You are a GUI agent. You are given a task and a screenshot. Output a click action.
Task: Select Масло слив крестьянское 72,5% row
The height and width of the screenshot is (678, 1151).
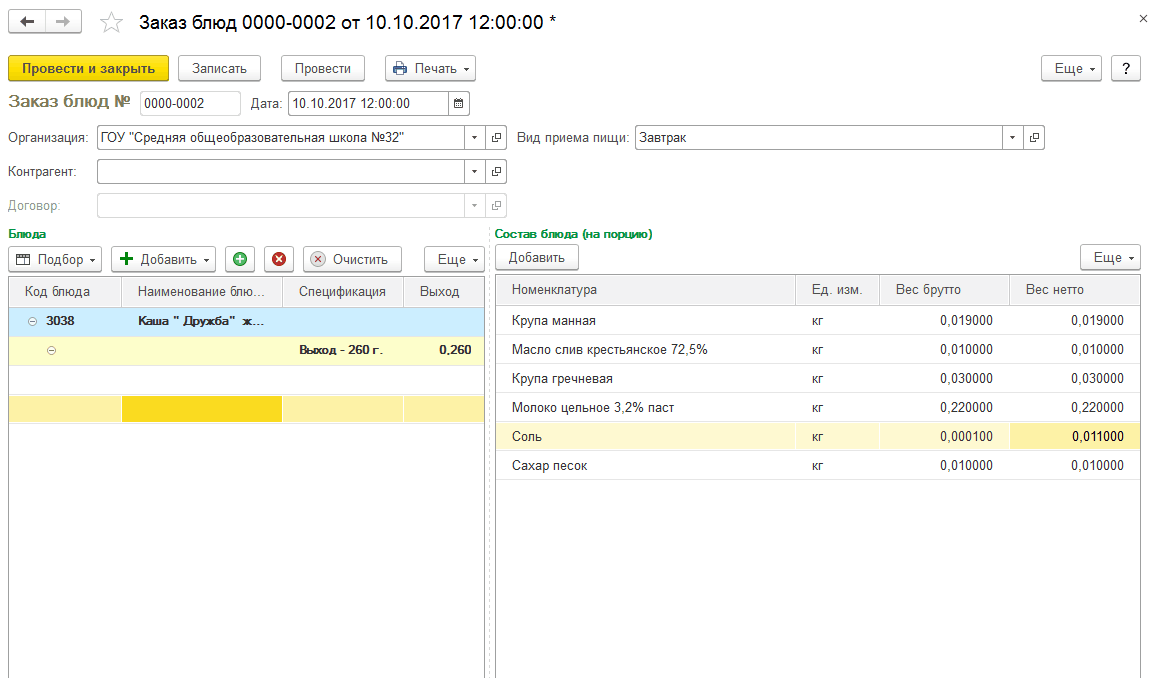[x=818, y=349]
